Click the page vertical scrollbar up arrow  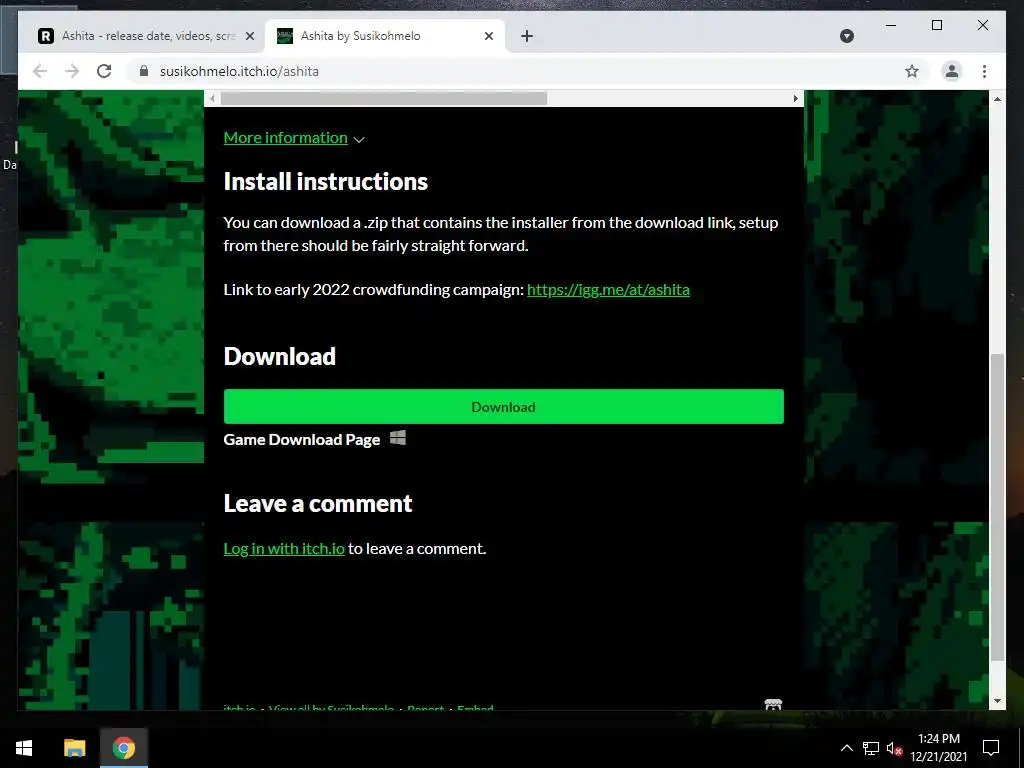click(x=997, y=99)
